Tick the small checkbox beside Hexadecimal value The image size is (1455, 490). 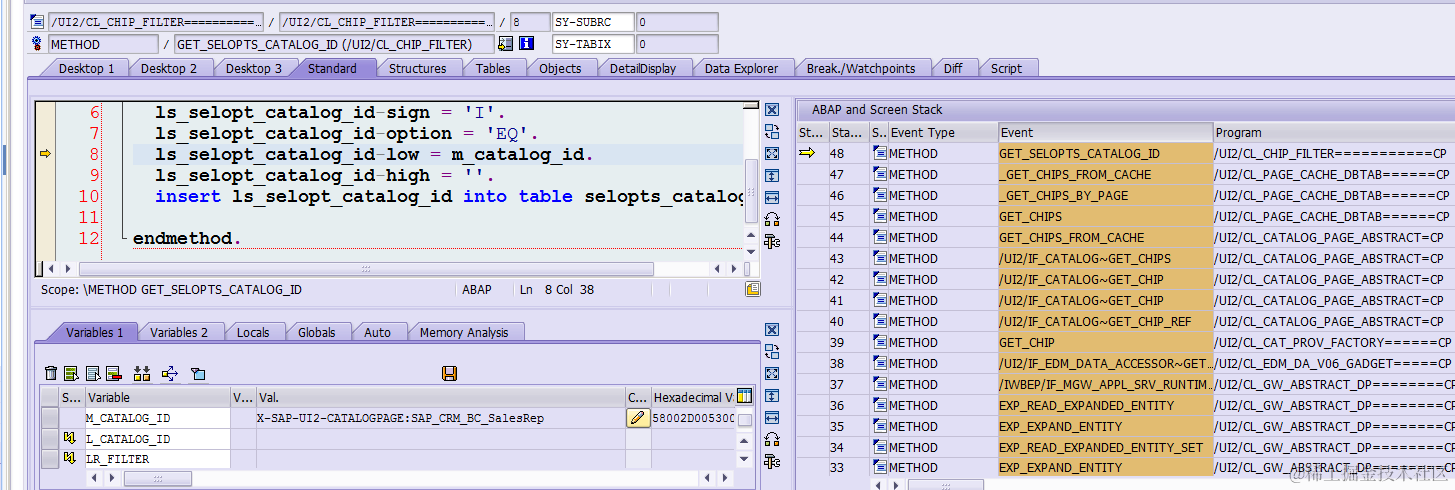(x=744, y=420)
